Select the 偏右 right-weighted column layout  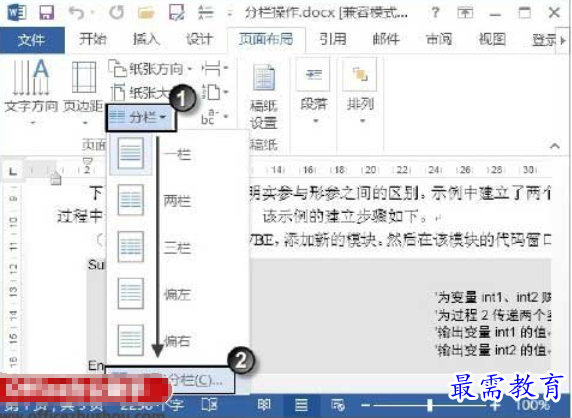click(177, 340)
